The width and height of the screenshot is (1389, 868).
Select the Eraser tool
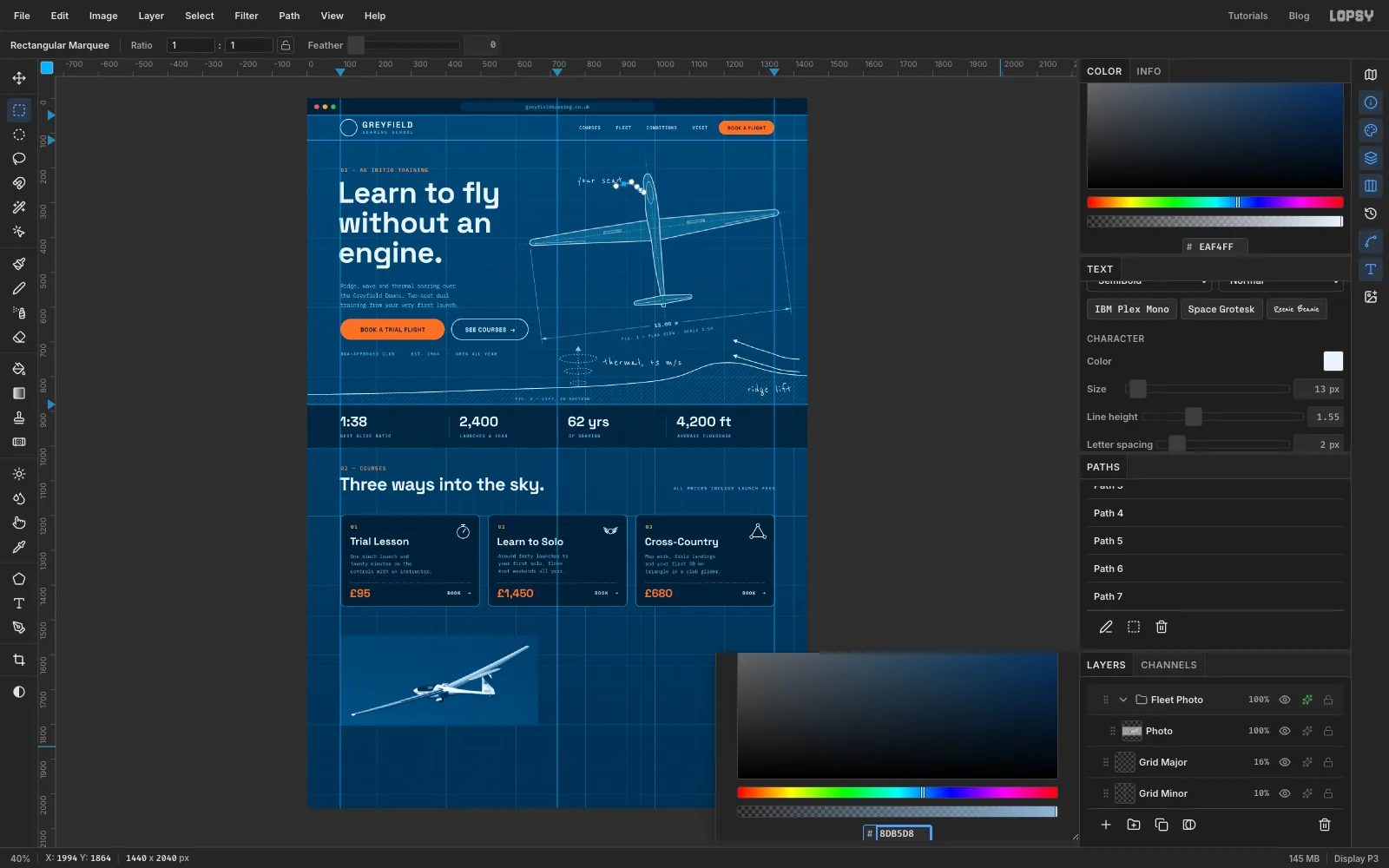[x=19, y=337]
